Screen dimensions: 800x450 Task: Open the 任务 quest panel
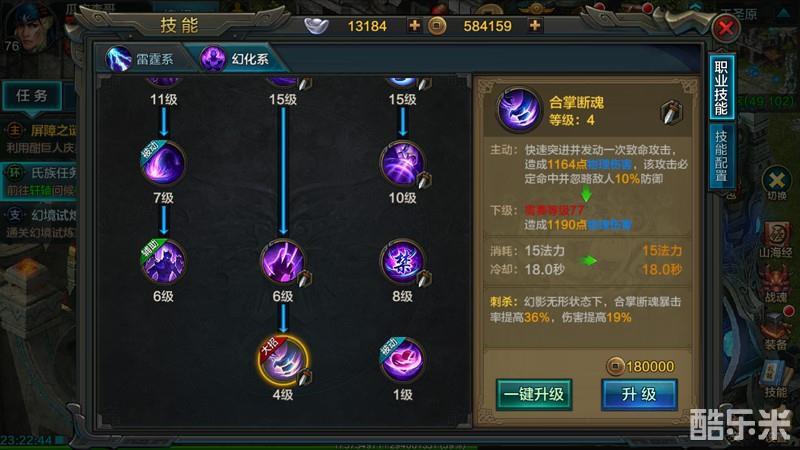32,95
